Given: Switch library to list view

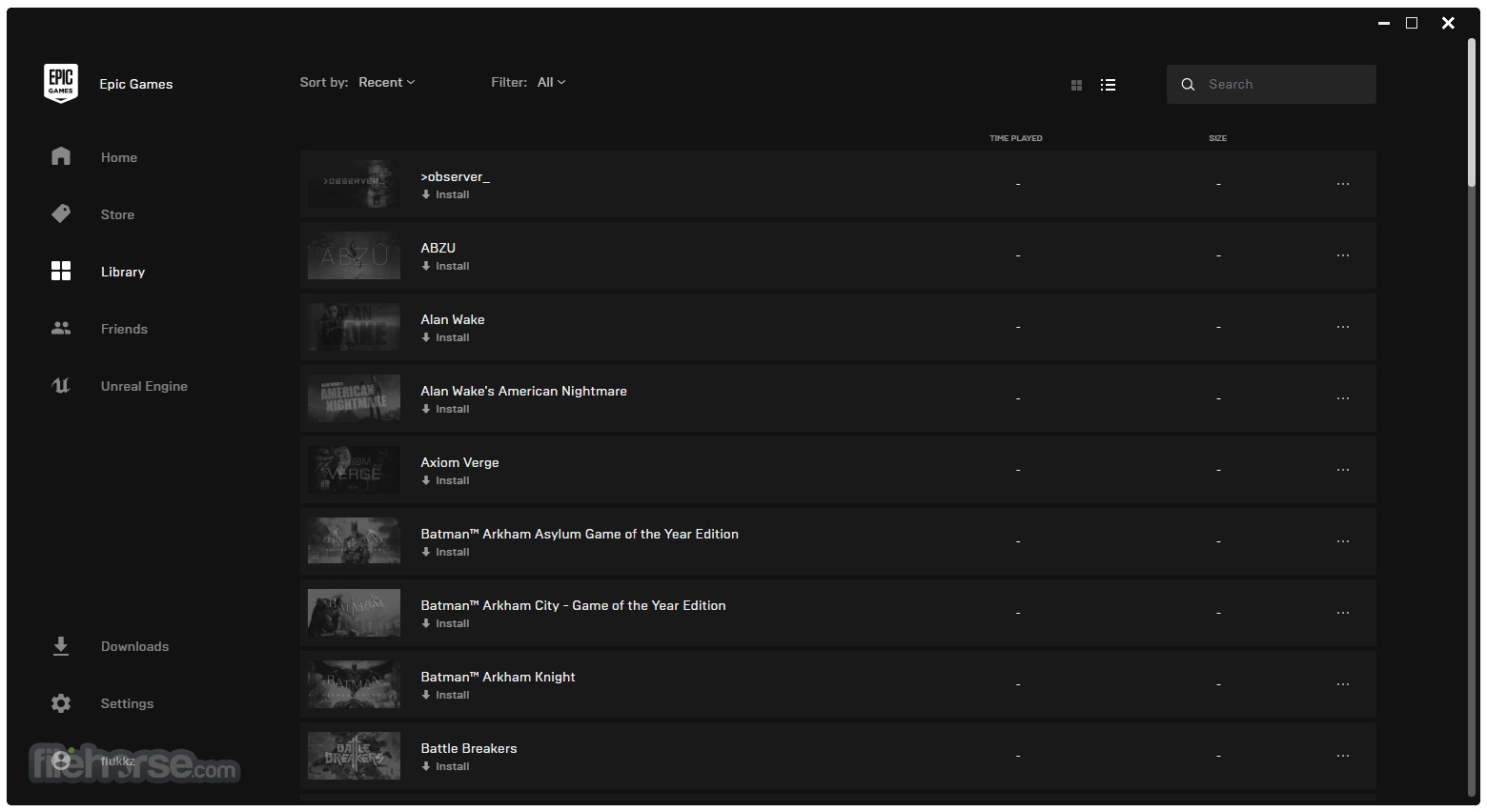Looking at the screenshot, I should (1108, 85).
